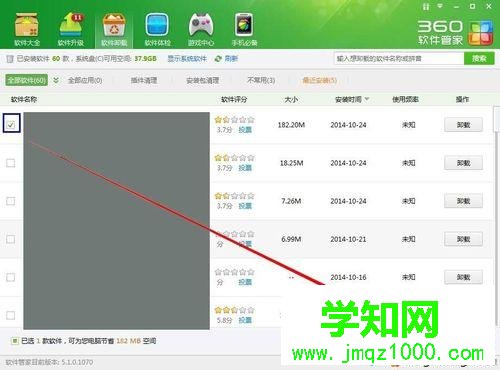Open the 软件大全 software library icon
This screenshot has width=500, height=370.
click(x=27, y=29)
